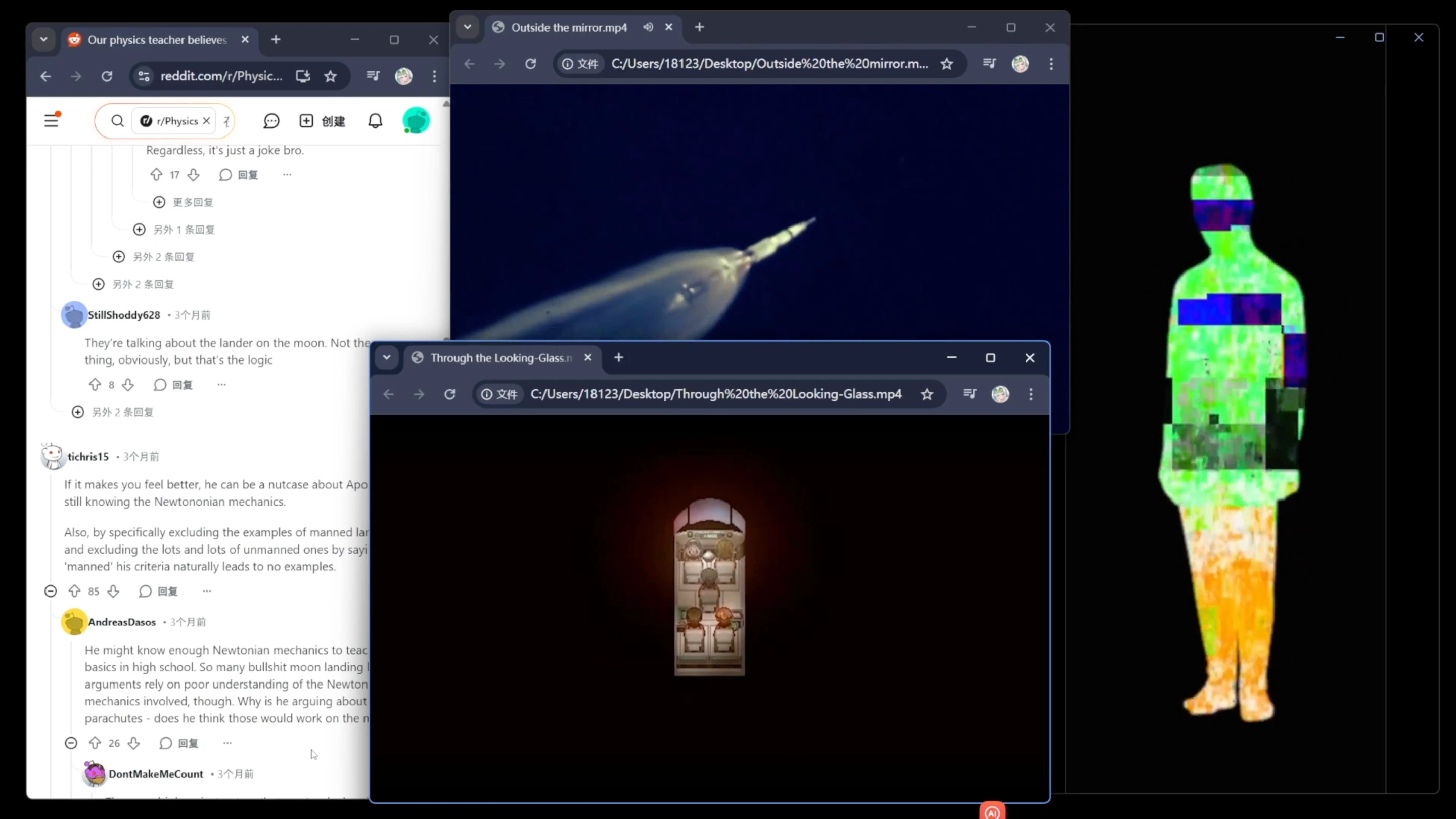Screen dimensions: 1456x819
Task: Downvote the comment with 17 points
Action: click(x=193, y=175)
